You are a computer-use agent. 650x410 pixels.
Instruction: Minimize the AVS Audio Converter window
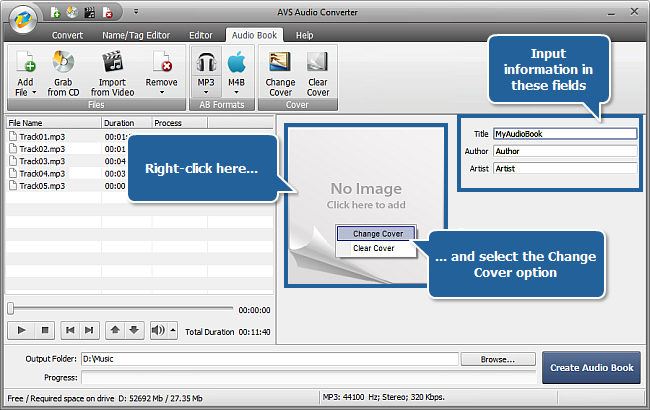click(x=611, y=13)
